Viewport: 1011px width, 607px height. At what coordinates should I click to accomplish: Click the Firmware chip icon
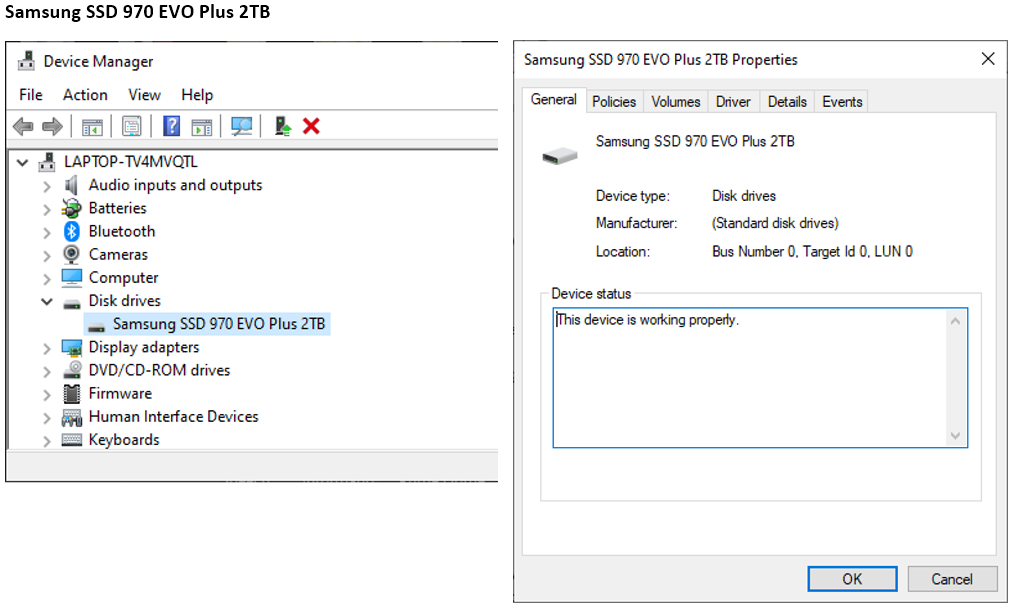coord(72,393)
